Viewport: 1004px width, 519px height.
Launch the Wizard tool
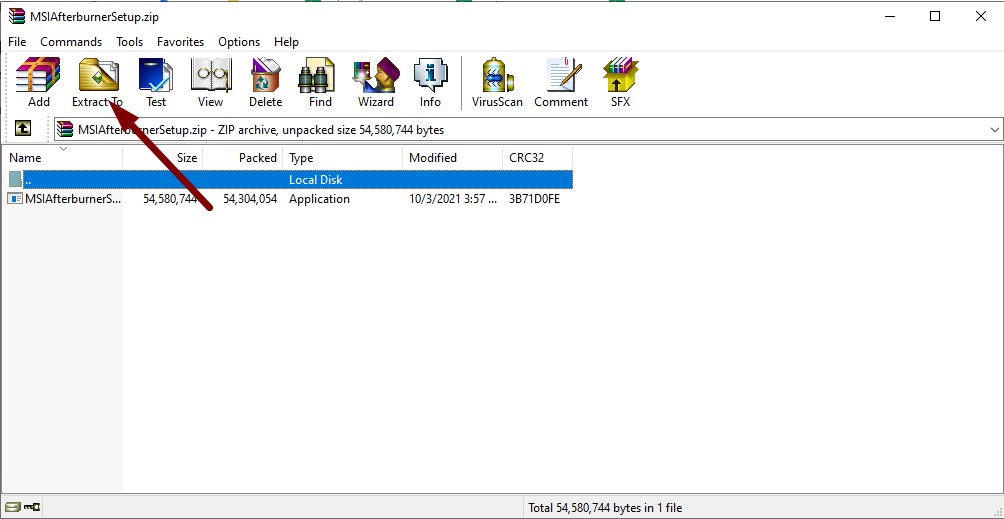(375, 82)
